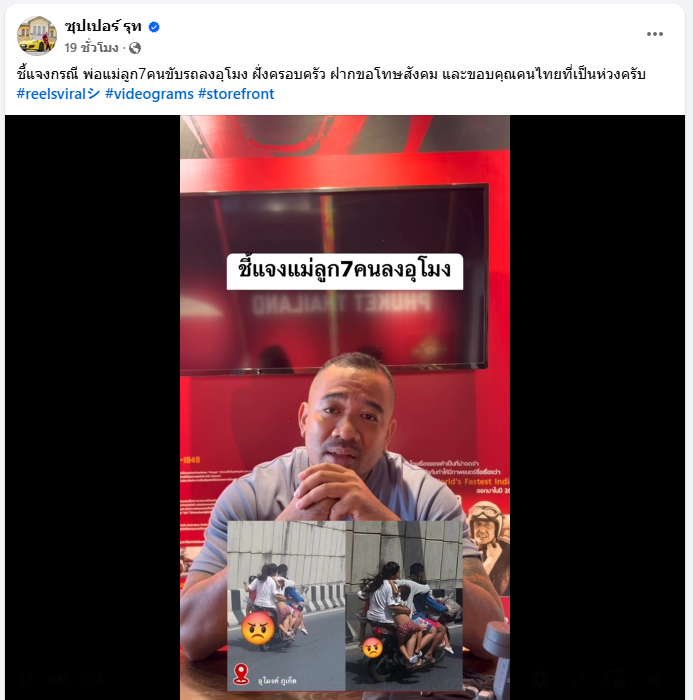Click the left inset motorcycle photo
This screenshot has height=700, width=693.
point(286,605)
